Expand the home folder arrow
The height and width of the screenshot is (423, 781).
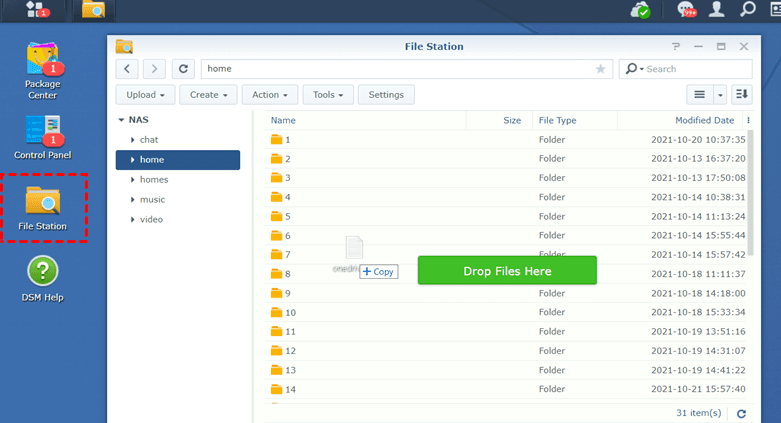pyautogui.click(x=132, y=160)
